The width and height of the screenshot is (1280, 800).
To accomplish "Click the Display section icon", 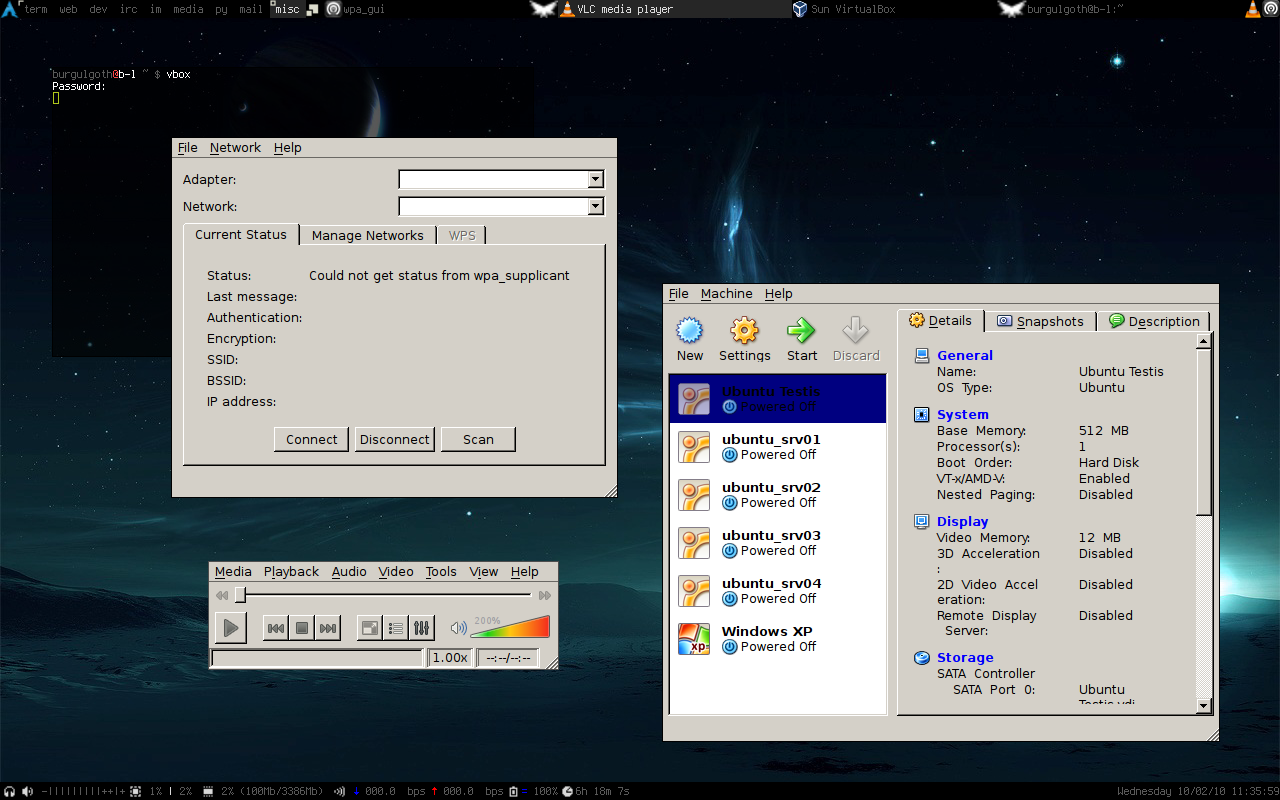I will pyautogui.click(x=921, y=521).
